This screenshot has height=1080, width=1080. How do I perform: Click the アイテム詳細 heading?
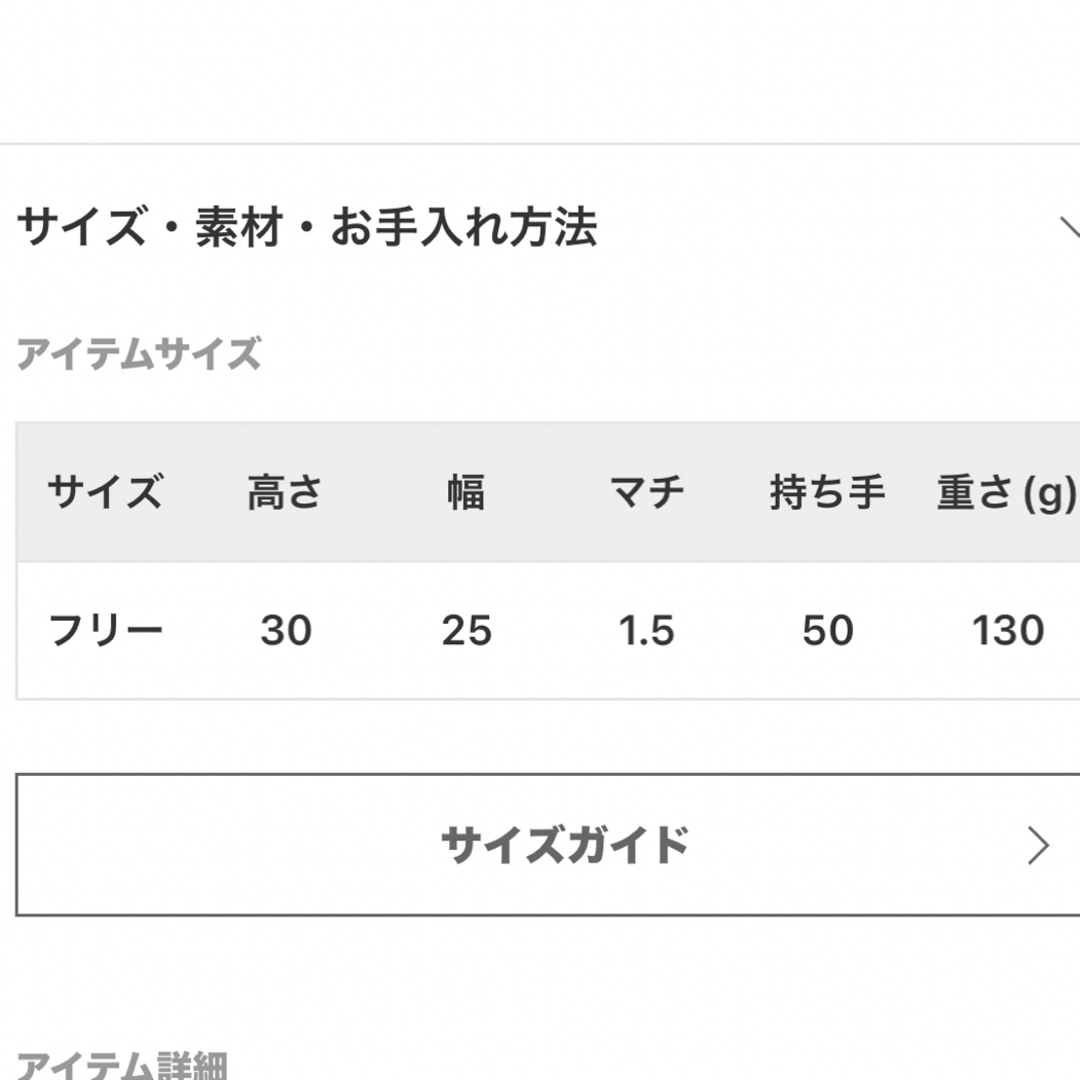click(121, 1066)
